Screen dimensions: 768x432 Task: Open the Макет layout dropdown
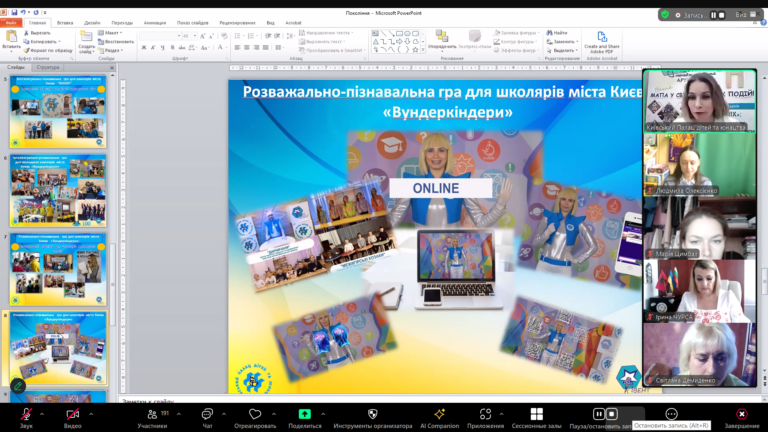pos(111,32)
